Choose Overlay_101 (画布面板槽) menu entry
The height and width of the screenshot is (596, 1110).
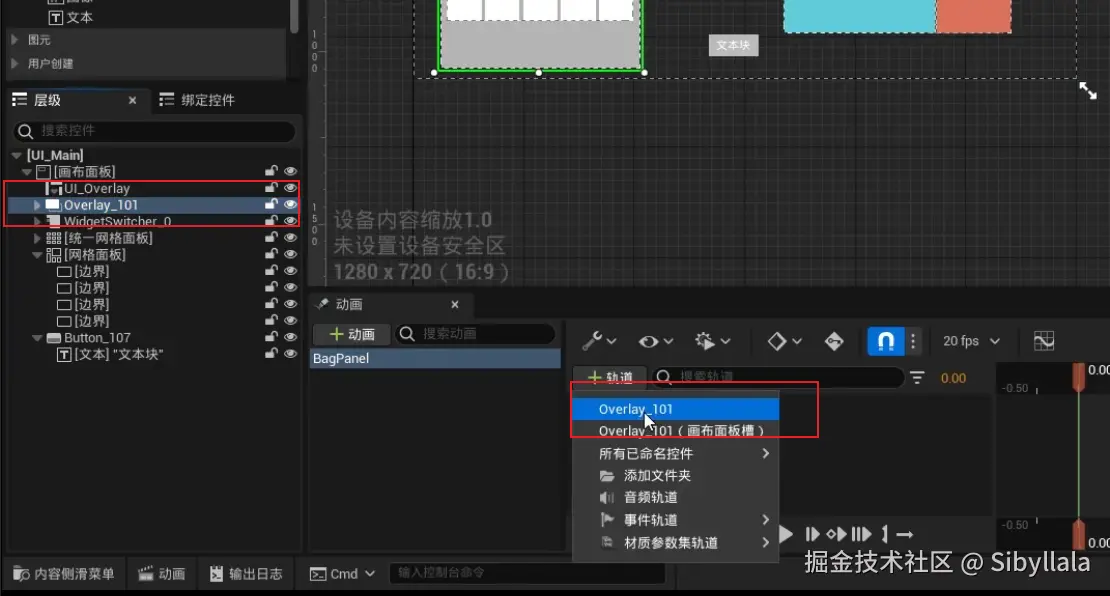point(675,430)
